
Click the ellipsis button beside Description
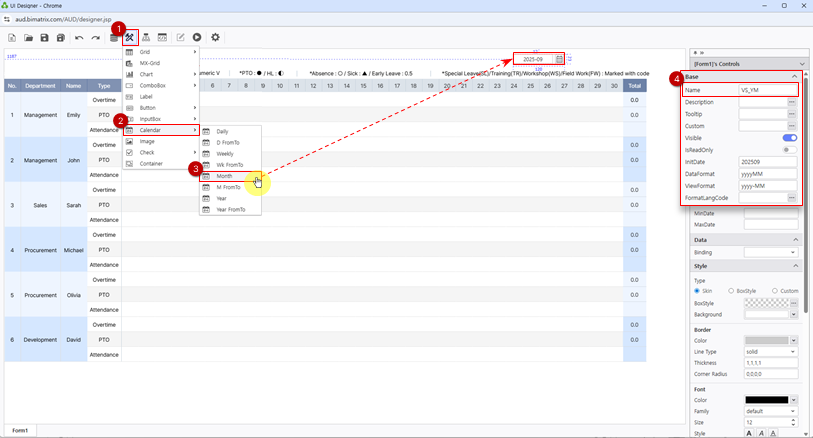(791, 102)
